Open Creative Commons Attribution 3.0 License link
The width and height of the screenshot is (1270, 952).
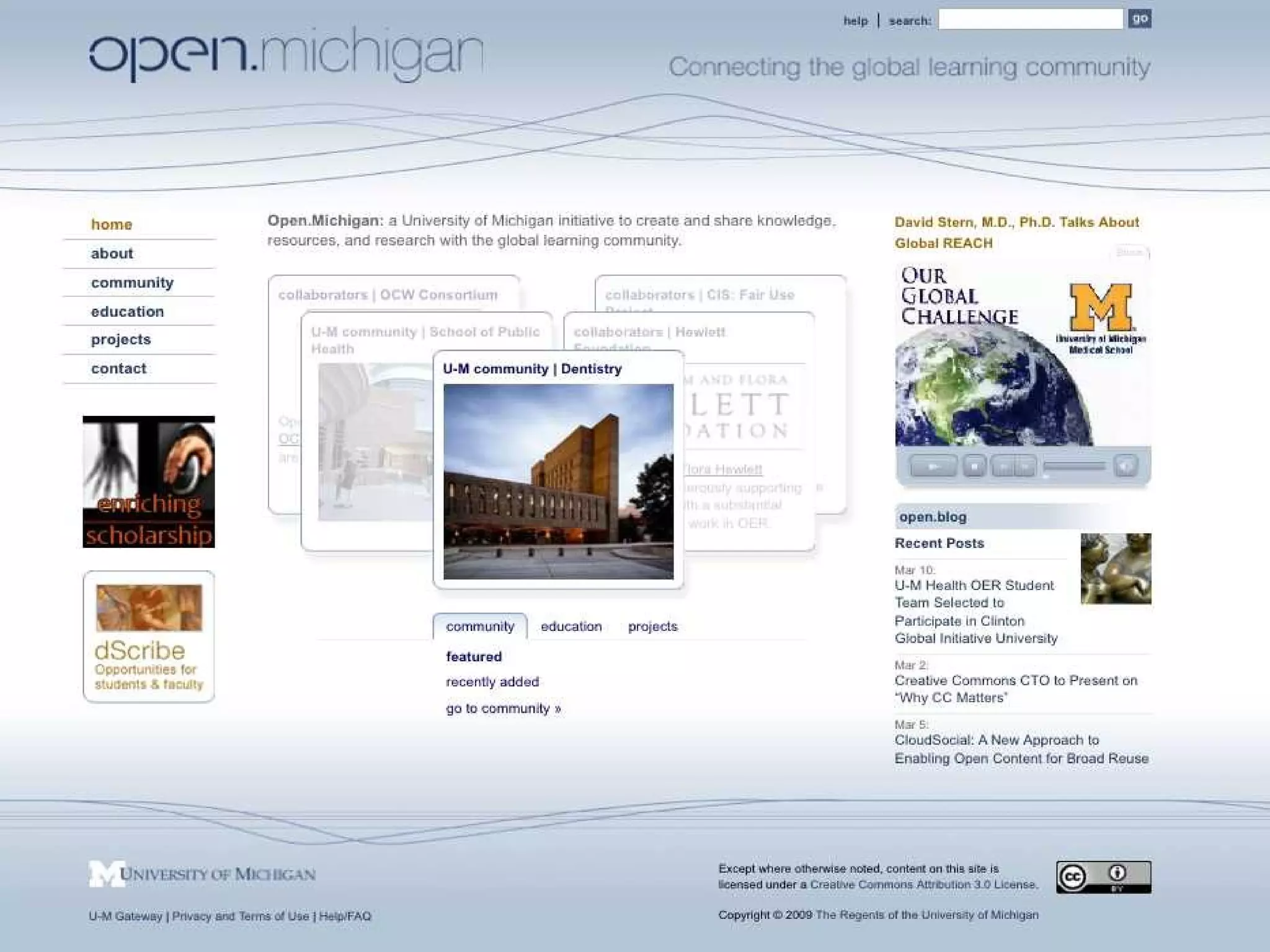point(923,884)
